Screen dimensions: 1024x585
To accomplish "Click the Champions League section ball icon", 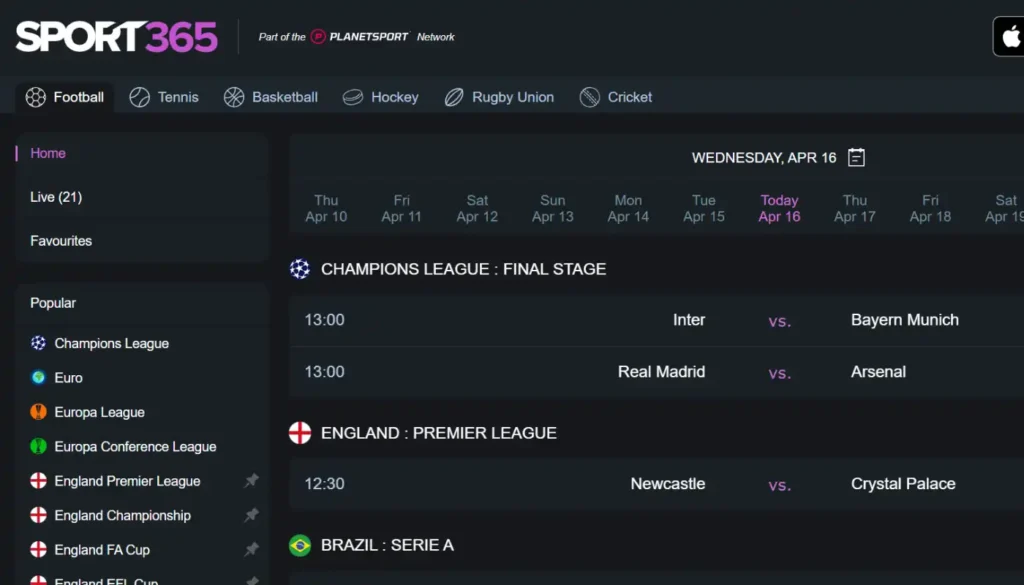I will (300, 269).
